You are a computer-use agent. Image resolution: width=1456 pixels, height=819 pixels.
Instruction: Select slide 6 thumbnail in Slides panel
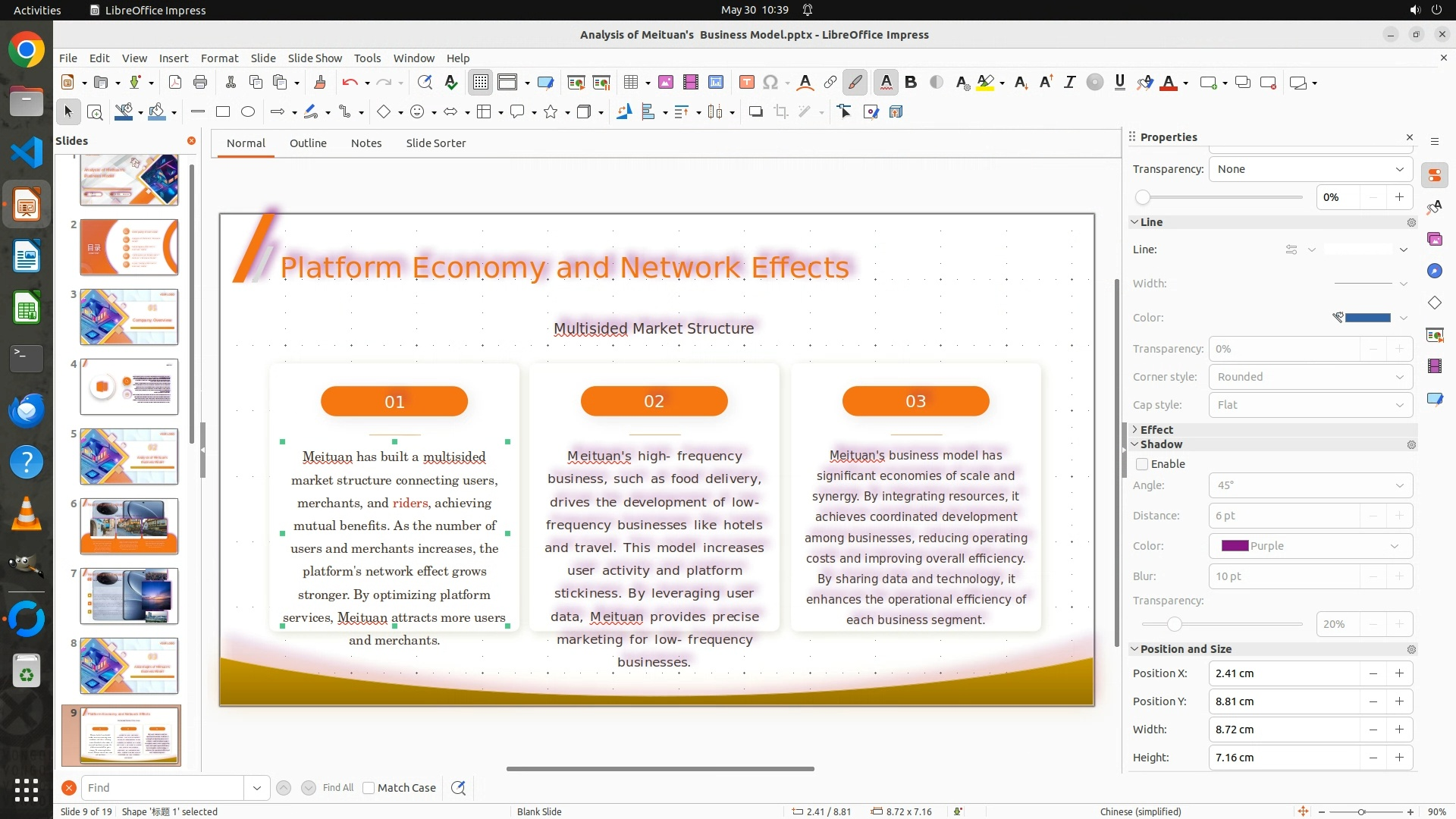pos(129,526)
